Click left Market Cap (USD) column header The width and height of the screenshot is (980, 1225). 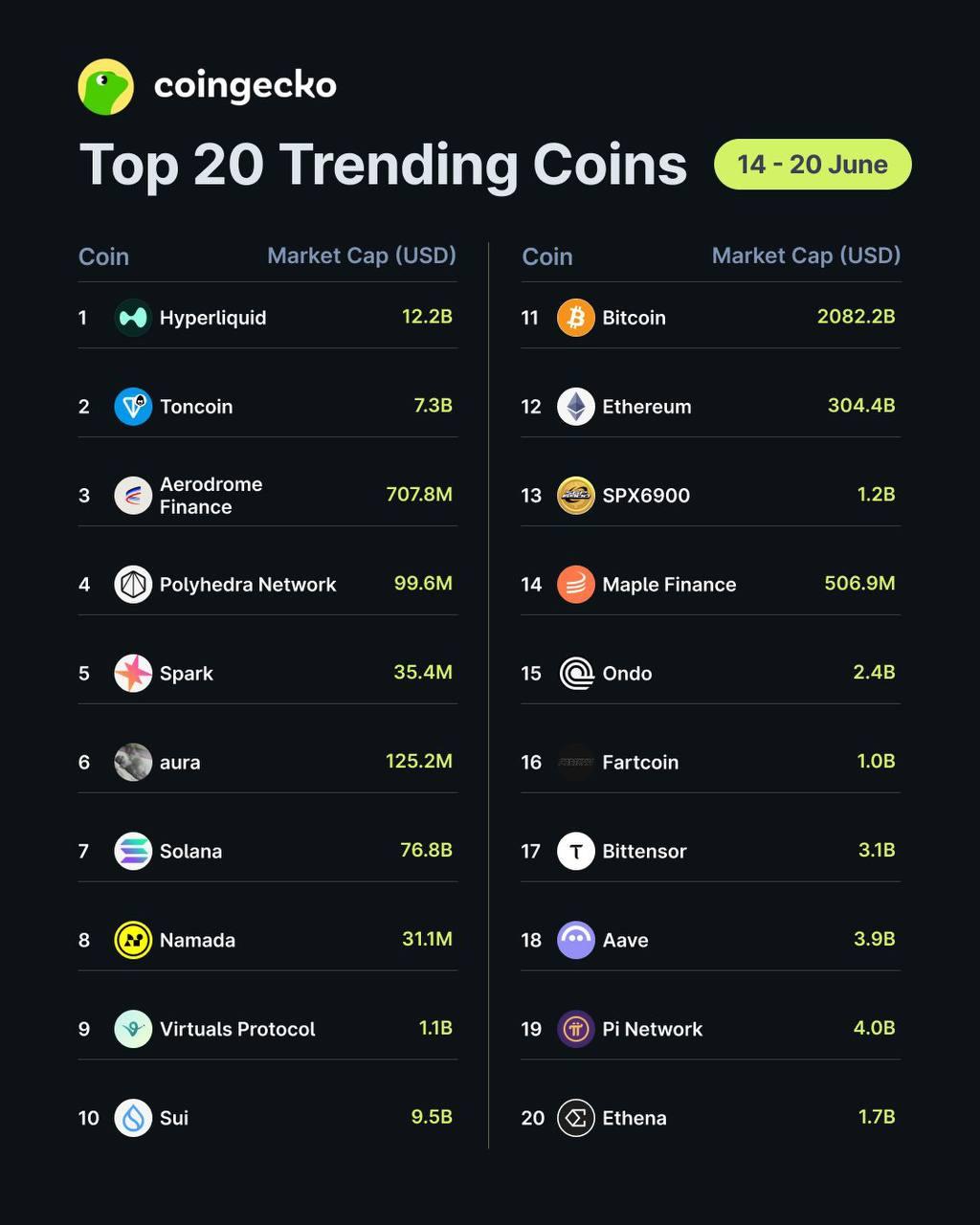[x=362, y=256]
